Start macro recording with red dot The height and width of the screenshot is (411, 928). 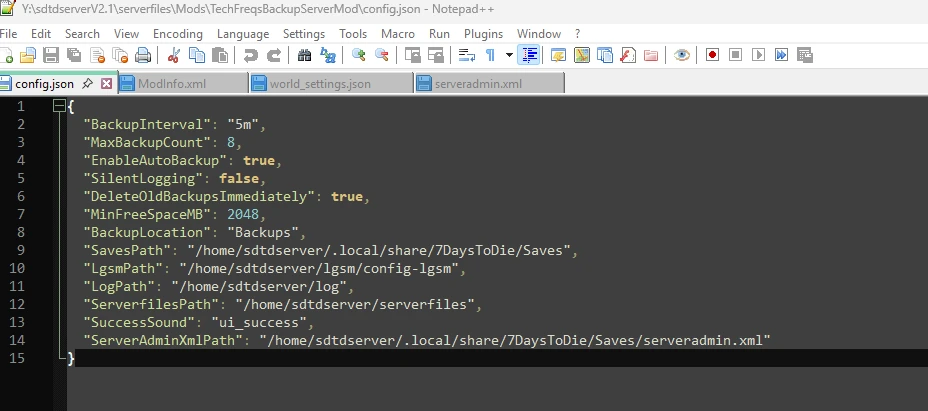tap(712, 55)
